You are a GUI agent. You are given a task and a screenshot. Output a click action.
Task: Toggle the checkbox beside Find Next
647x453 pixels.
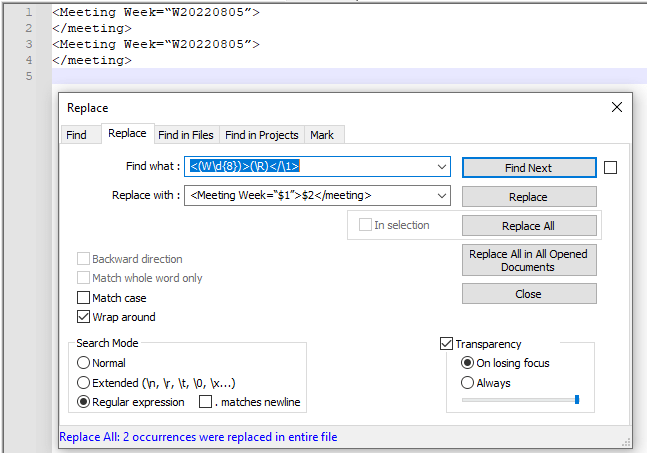click(610, 168)
